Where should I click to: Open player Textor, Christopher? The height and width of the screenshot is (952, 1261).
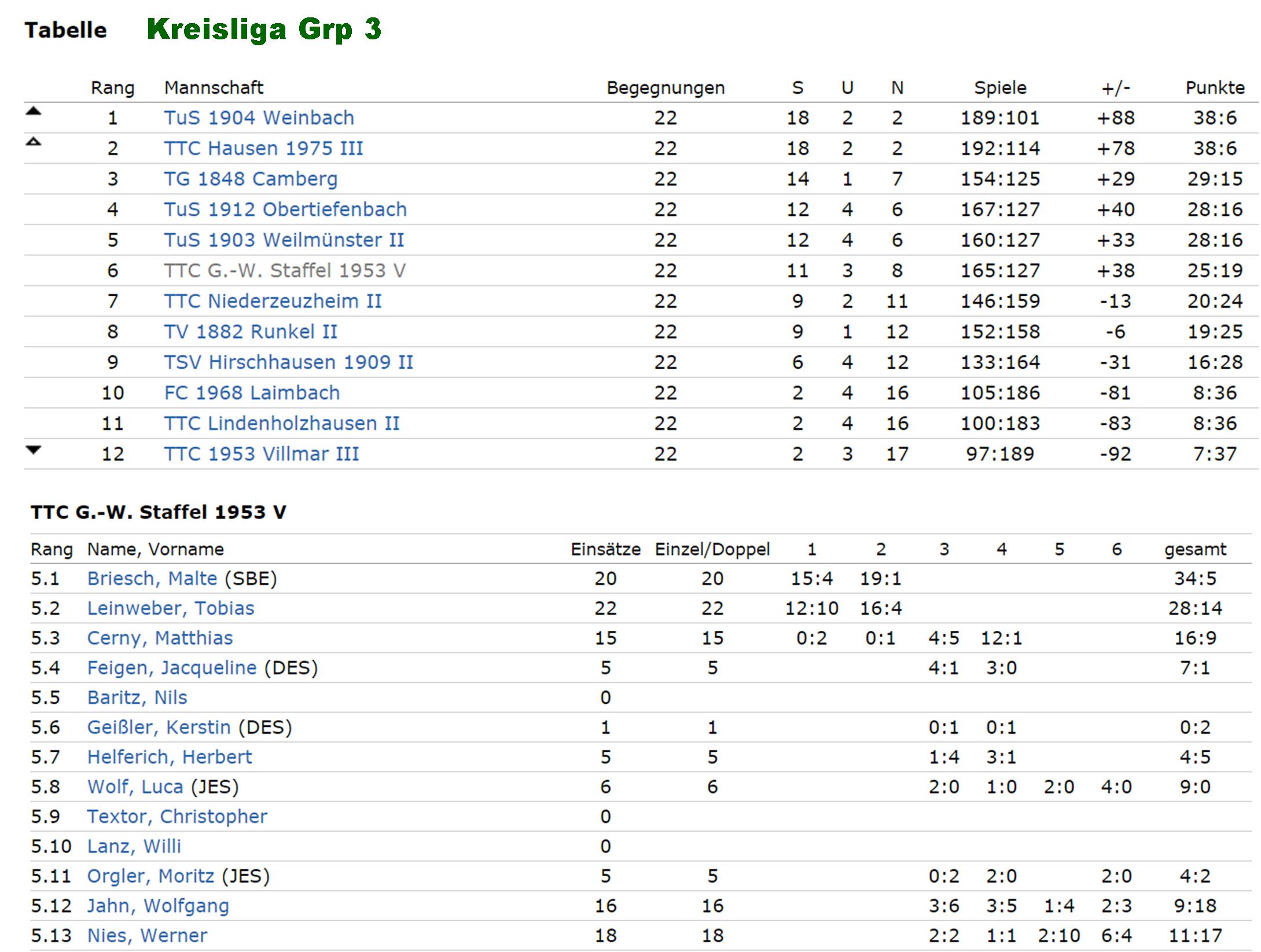[177, 817]
